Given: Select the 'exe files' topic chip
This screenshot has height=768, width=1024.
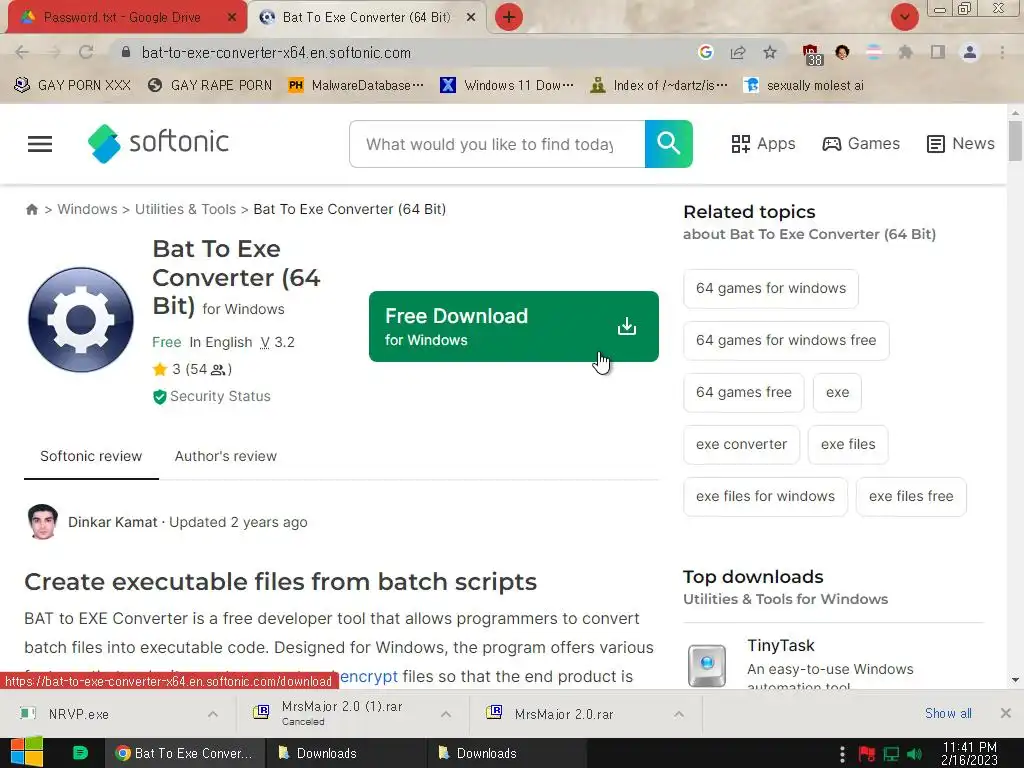Looking at the screenshot, I should (848, 445).
